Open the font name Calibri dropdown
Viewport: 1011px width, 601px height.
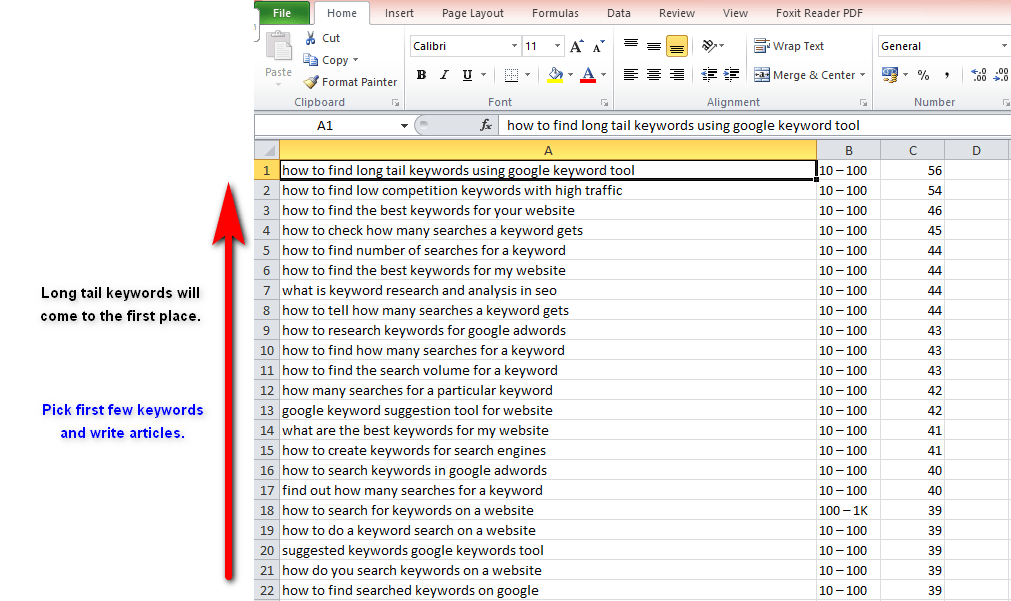(514, 46)
